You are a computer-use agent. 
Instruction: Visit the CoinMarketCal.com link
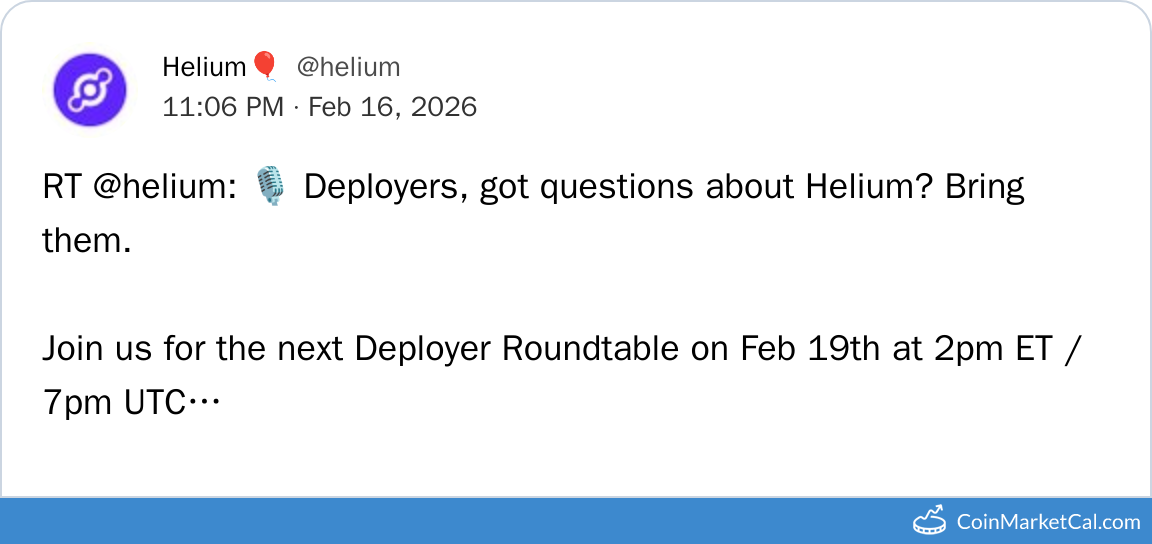click(1048, 521)
